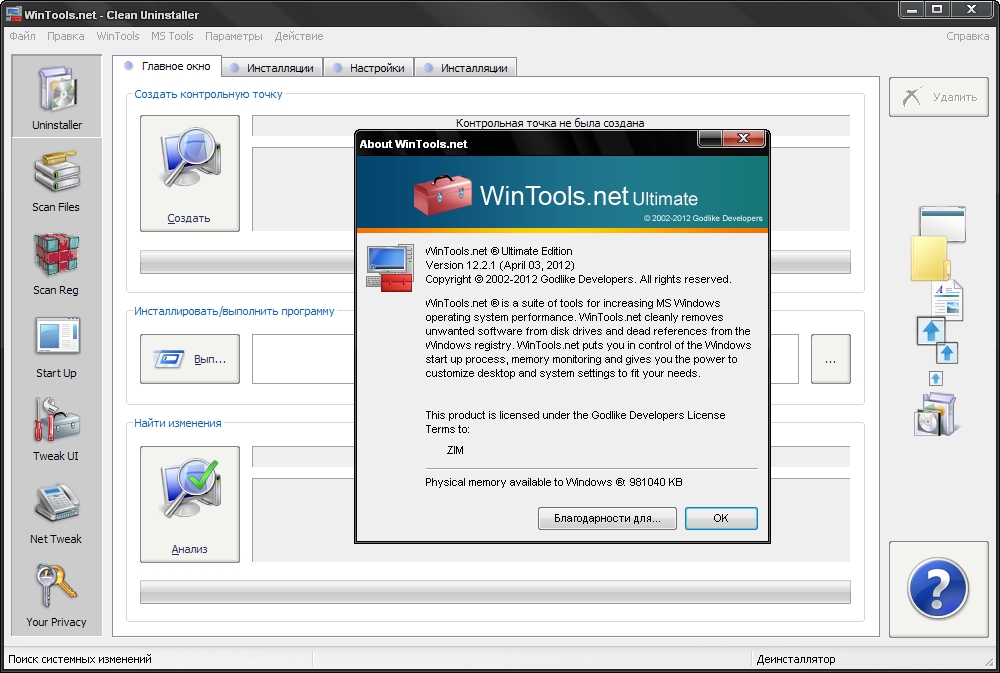
Task: Click the licensee name 'ZIM'
Action: pyautogui.click(x=455, y=450)
